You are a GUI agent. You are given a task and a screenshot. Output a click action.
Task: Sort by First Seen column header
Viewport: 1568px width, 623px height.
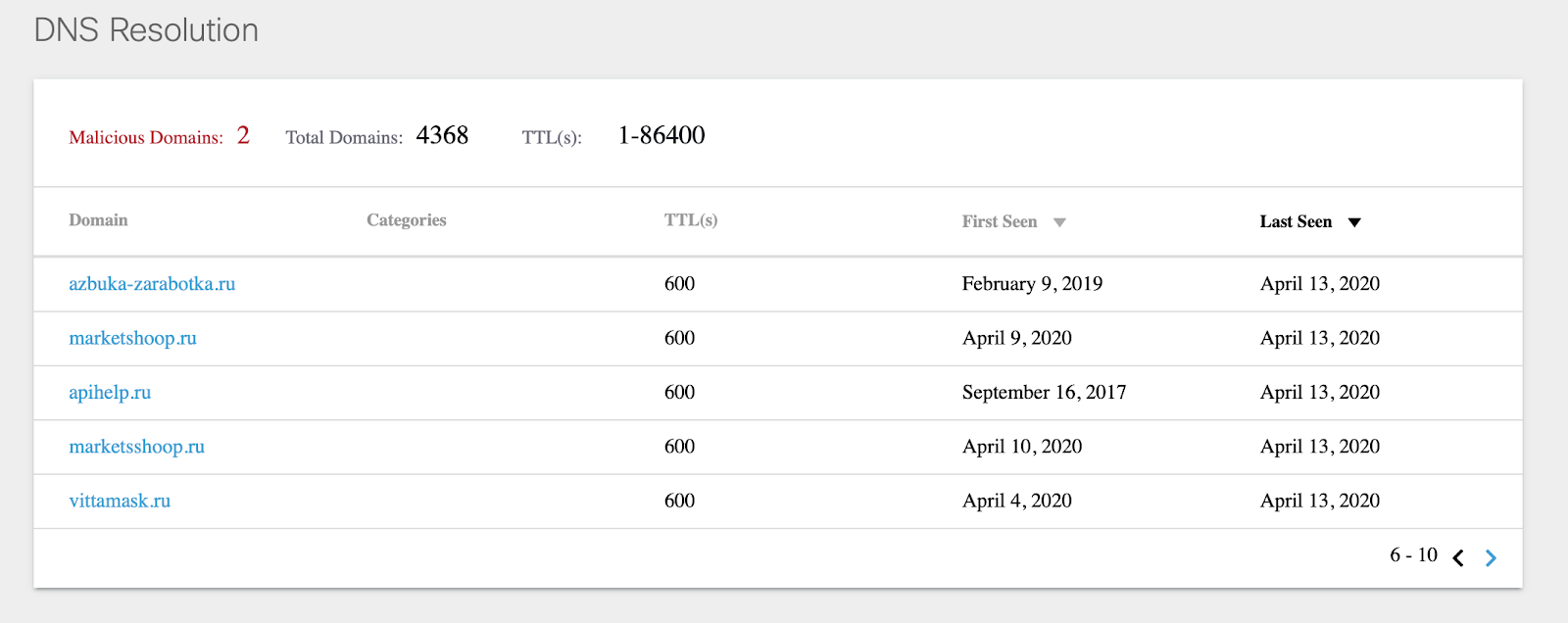pos(999,221)
